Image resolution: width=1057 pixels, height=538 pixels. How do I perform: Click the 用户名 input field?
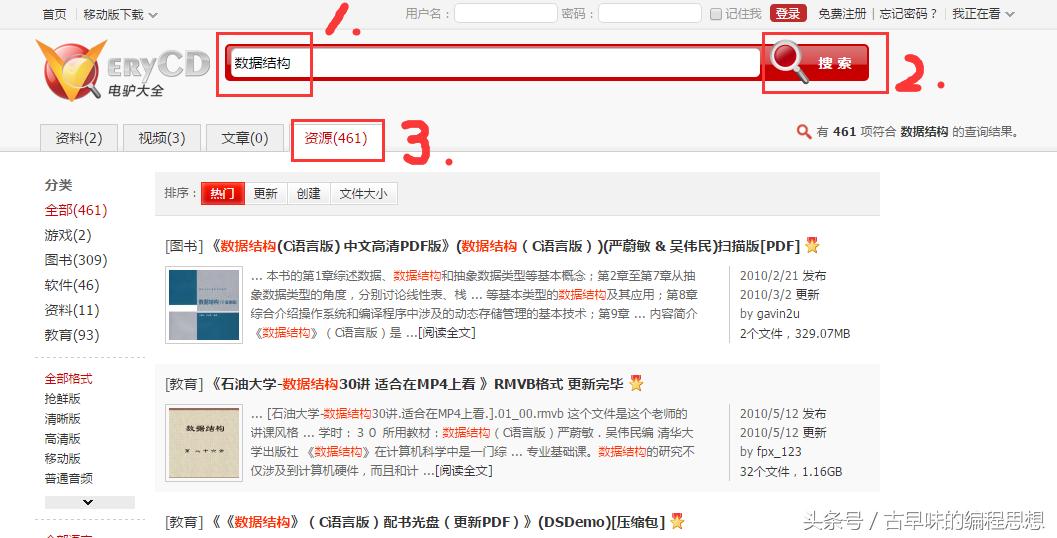coord(506,13)
